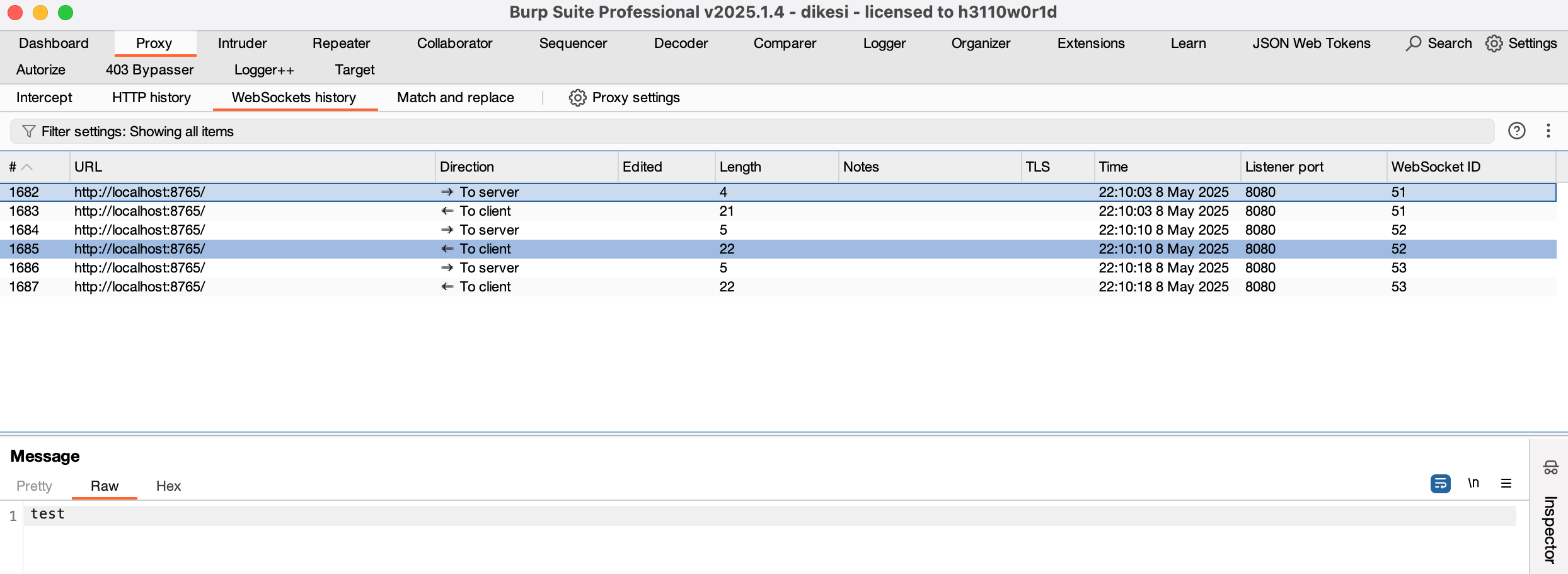Sort table by Listener port column
The image size is (1568, 574).
pyautogui.click(x=1313, y=167)
